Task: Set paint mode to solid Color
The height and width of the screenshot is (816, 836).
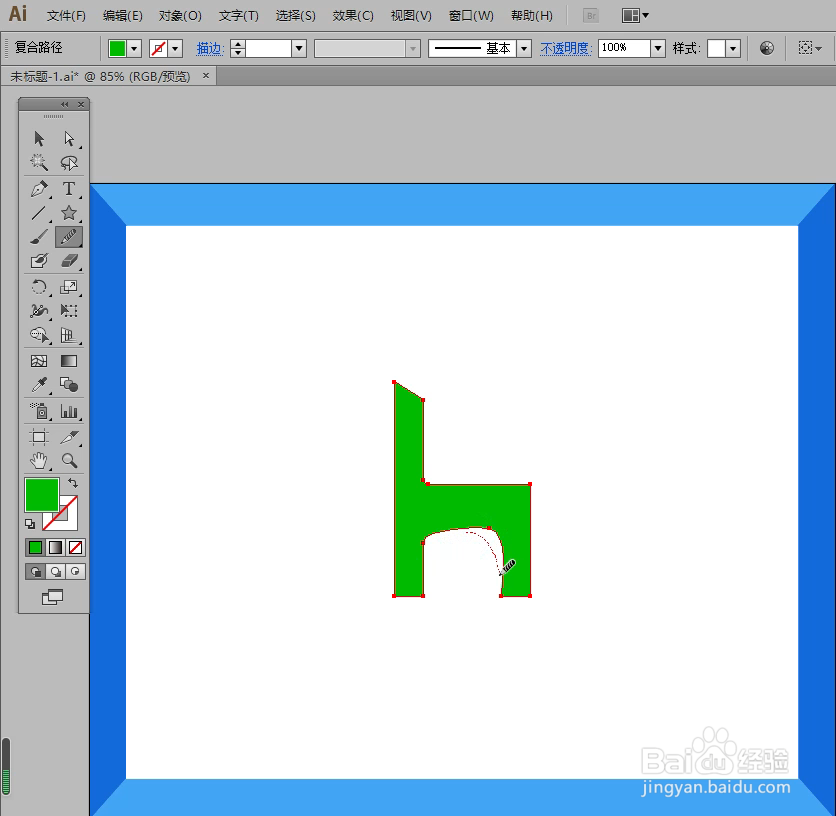Action: (35, 547)
